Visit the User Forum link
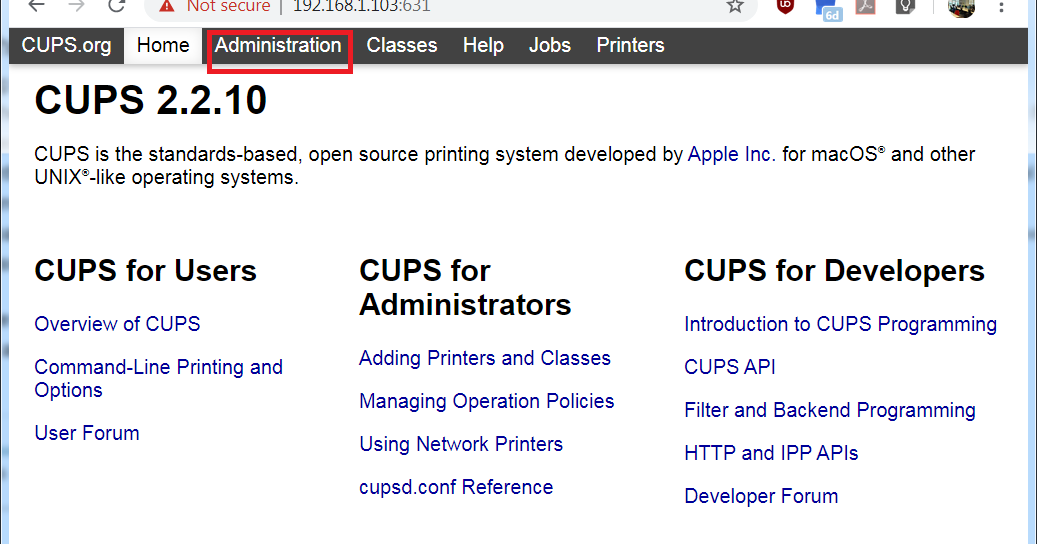The image size is (1037, 544). tap(87, 433)
